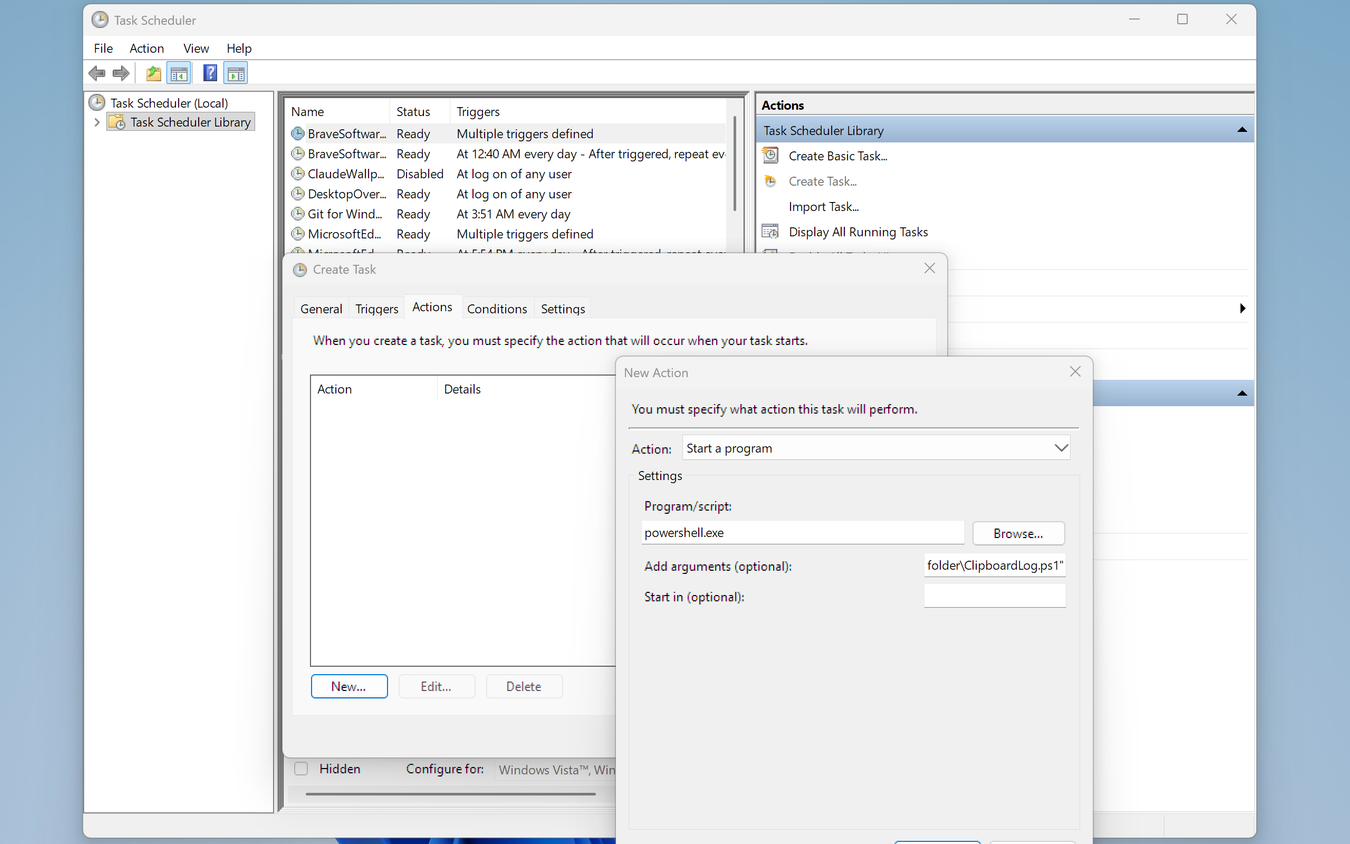Click the Create Basic Task icon in Actions pane
Image resolution: width=1350 pixels, height=844 pixels.
(770, 155)
